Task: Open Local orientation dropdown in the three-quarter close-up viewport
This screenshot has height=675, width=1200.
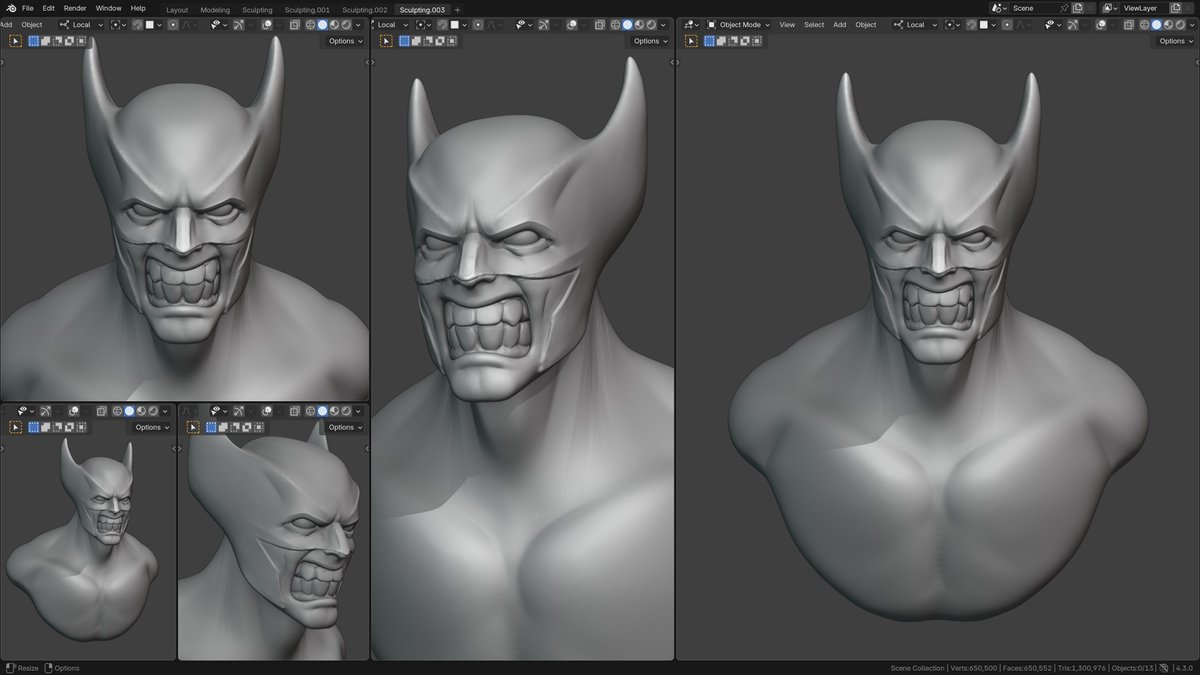Action: click(391, 25)
